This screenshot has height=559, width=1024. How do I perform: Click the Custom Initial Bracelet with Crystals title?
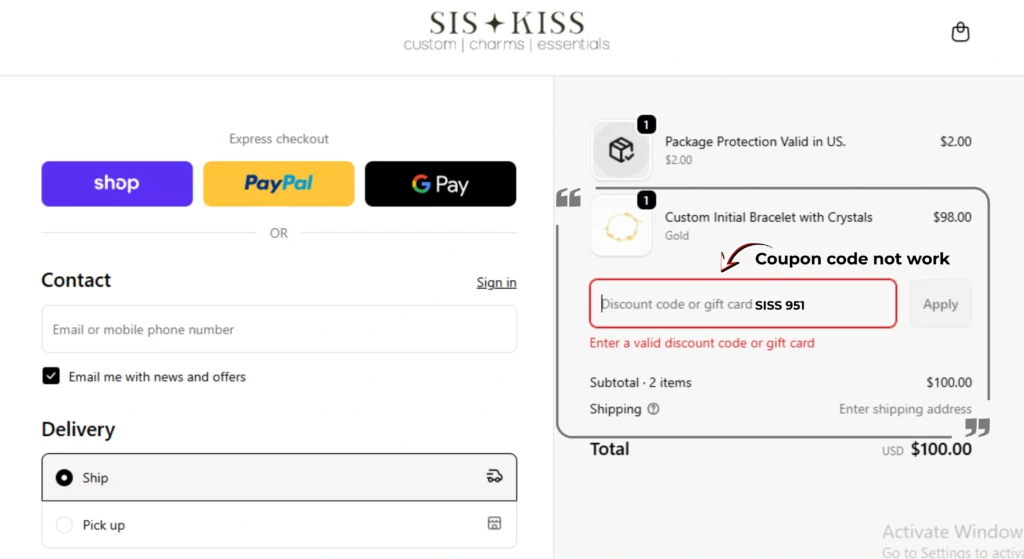pyautogui.click(x=769, y=217)
